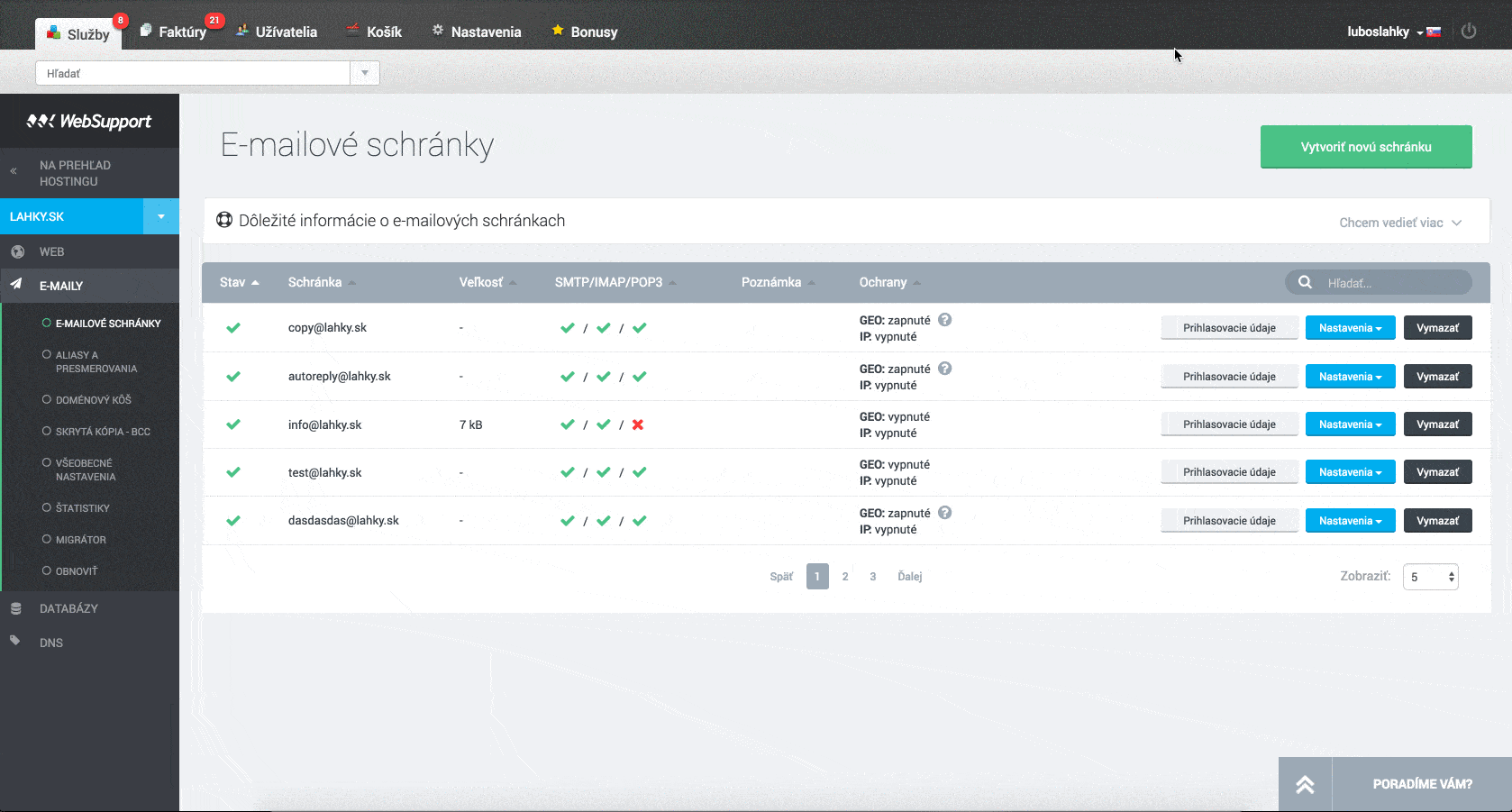
Task: Click the WebSupport logo
Action: click(89, 121)
